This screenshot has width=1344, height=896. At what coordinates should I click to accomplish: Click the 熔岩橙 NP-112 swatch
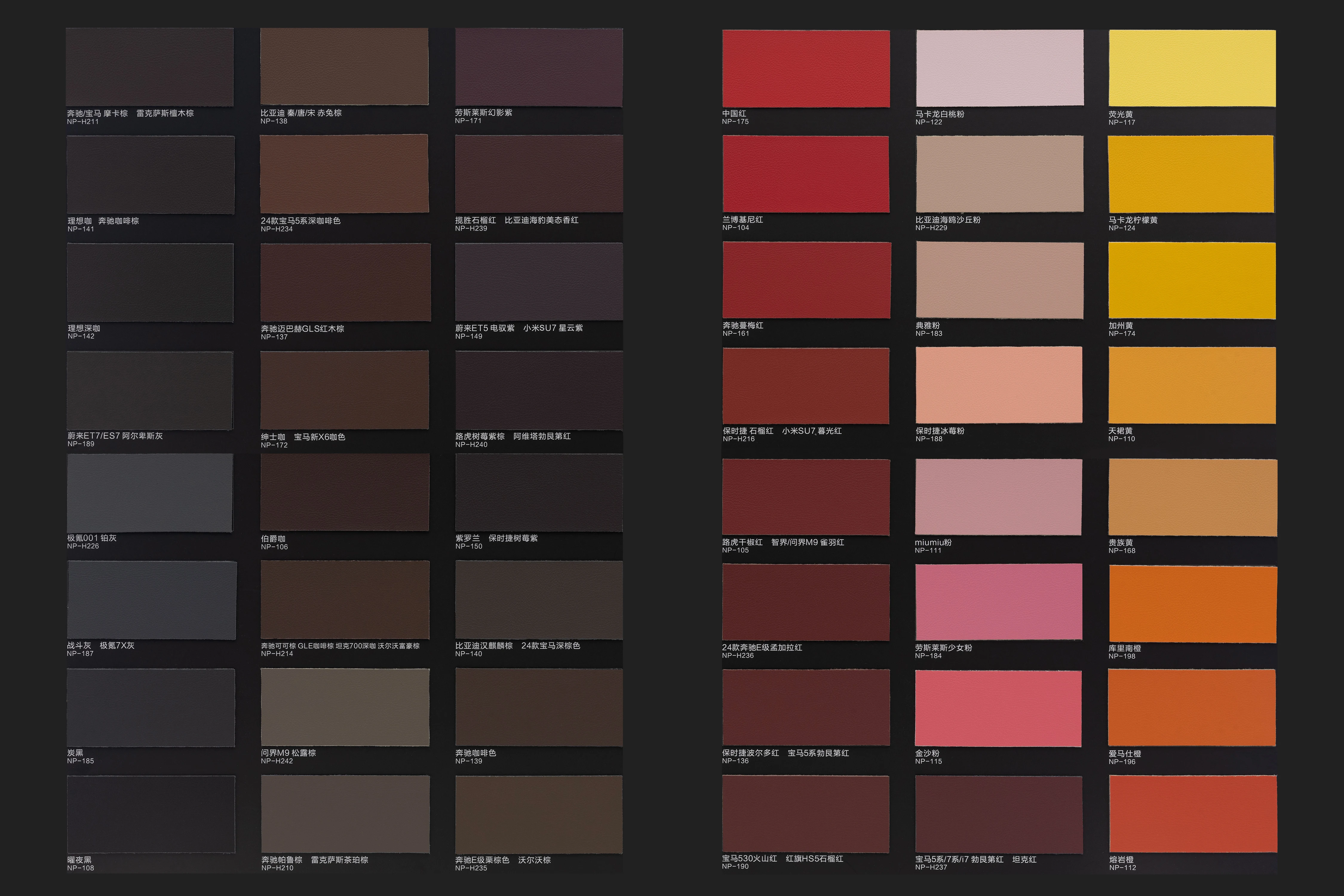1193,814
